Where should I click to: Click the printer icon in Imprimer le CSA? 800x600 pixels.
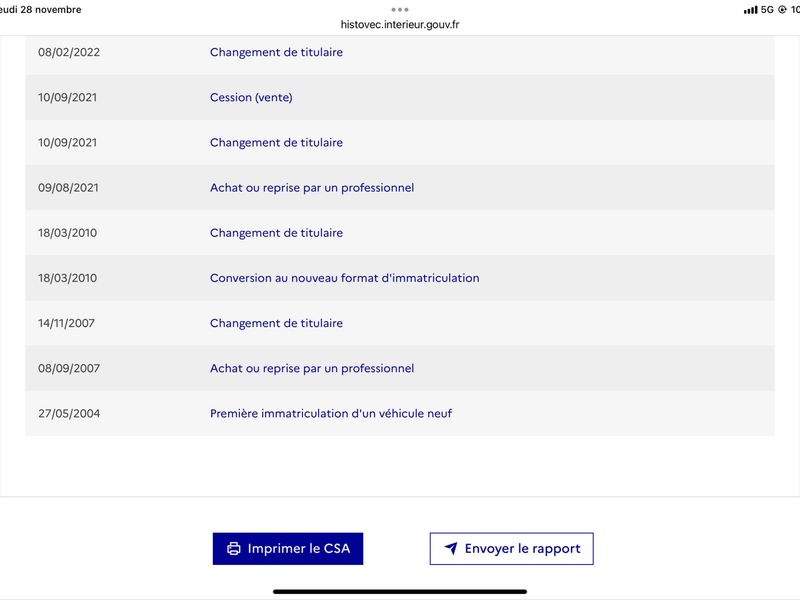tap(234, 548)
